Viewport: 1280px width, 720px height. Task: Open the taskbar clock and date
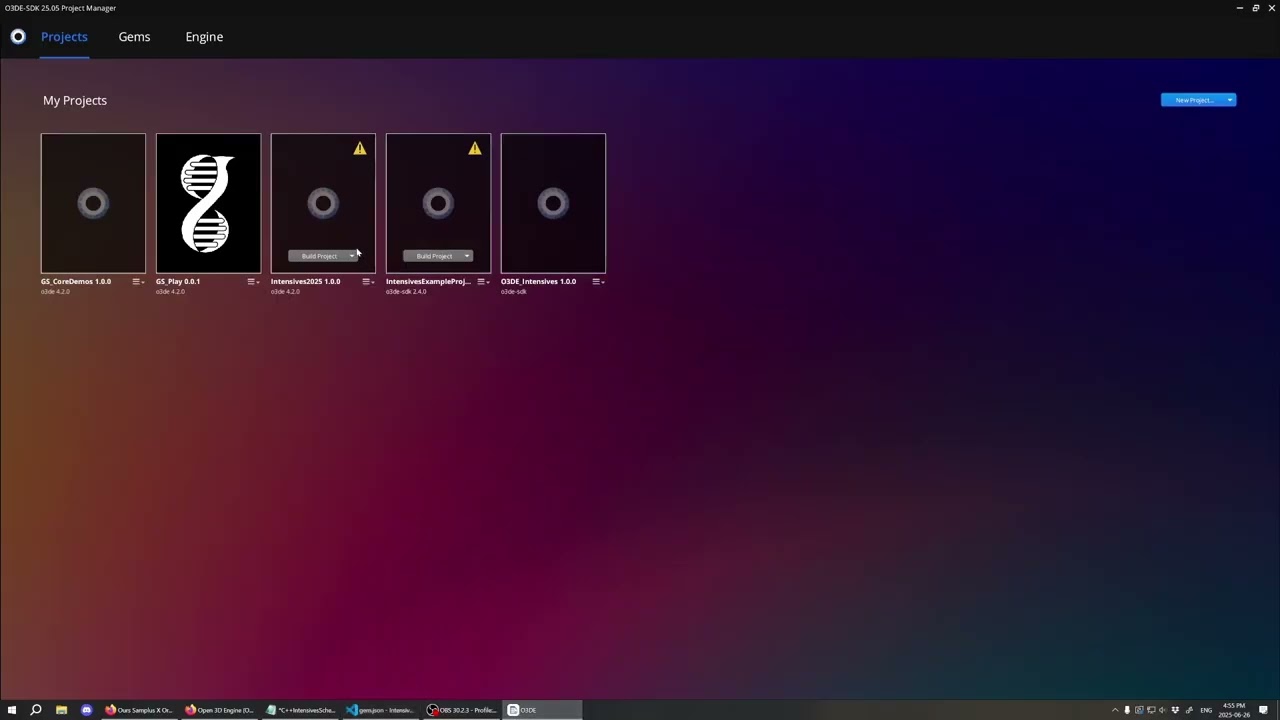1234,710
